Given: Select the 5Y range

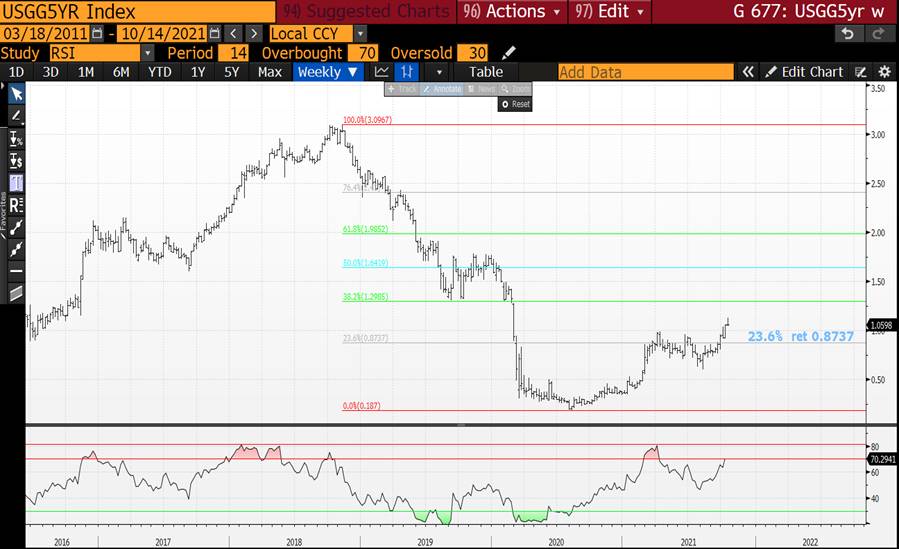Looking at the screenshot, I should (x=232, y=72).
